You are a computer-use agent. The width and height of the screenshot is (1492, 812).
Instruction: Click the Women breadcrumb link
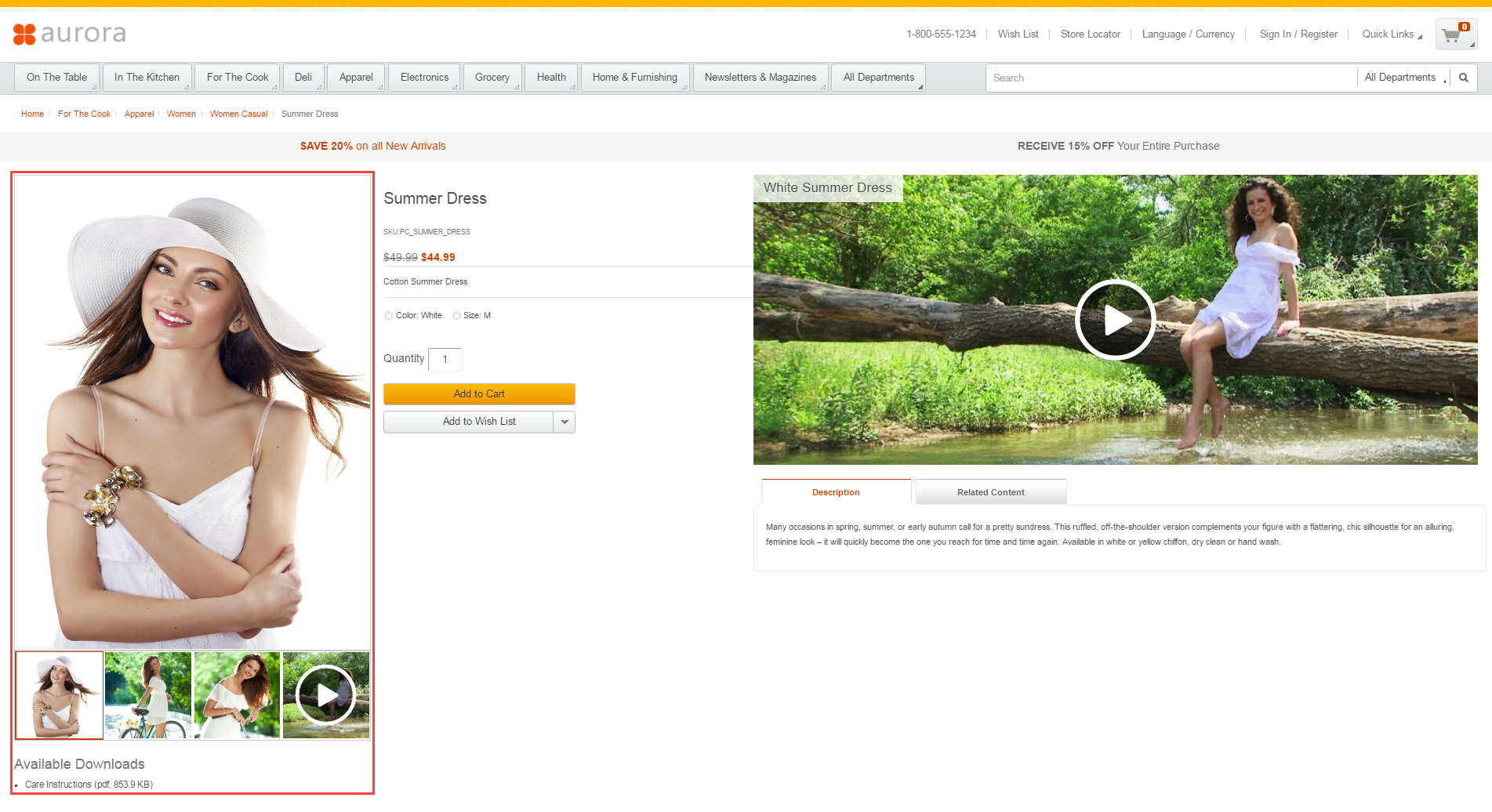click(181, 114)
